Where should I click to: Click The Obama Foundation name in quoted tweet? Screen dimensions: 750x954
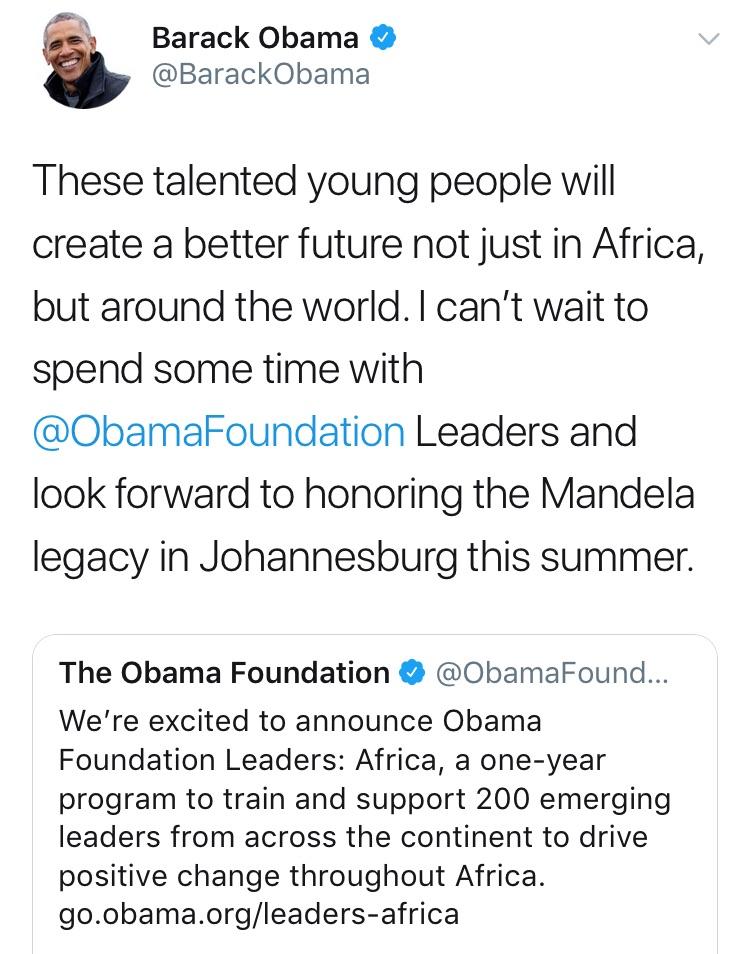coord(224,673)
